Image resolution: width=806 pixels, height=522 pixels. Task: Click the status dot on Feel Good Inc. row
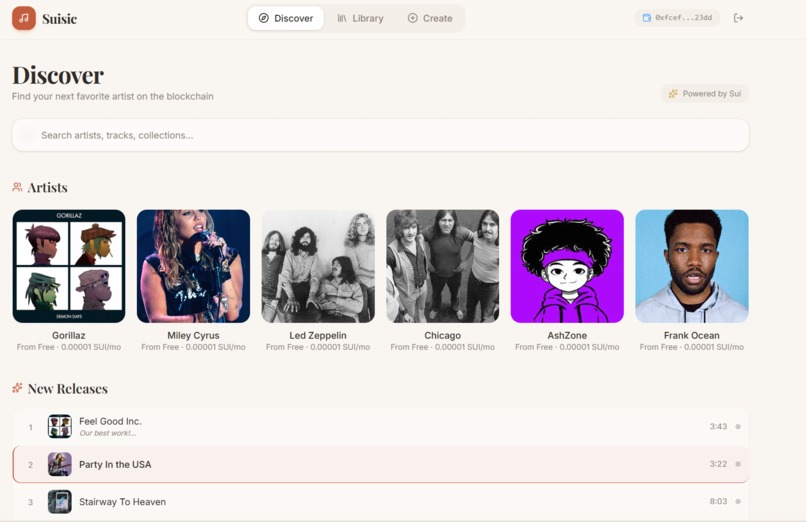point(738,426)
